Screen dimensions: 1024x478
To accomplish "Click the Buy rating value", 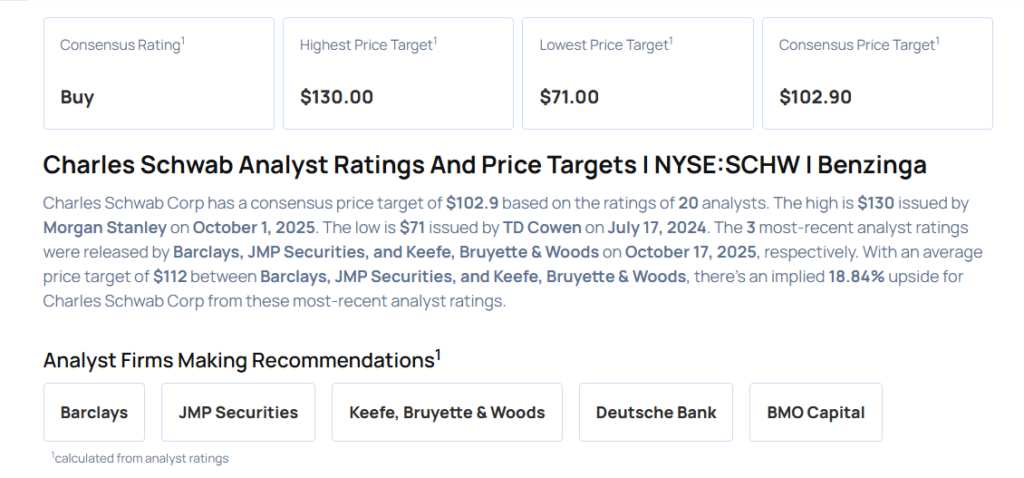I will point(77,97).
